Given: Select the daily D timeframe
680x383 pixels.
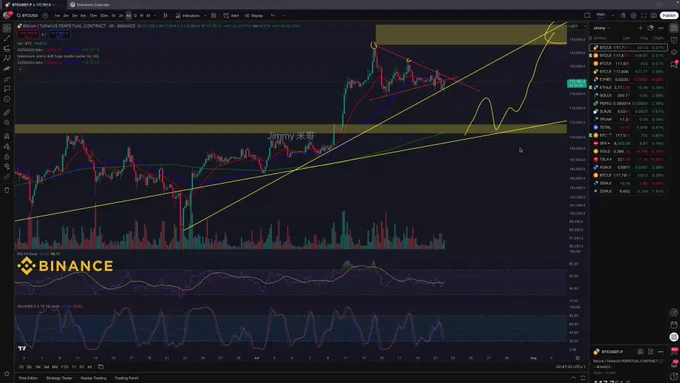Looking at the screenshot, I should 135,16.
